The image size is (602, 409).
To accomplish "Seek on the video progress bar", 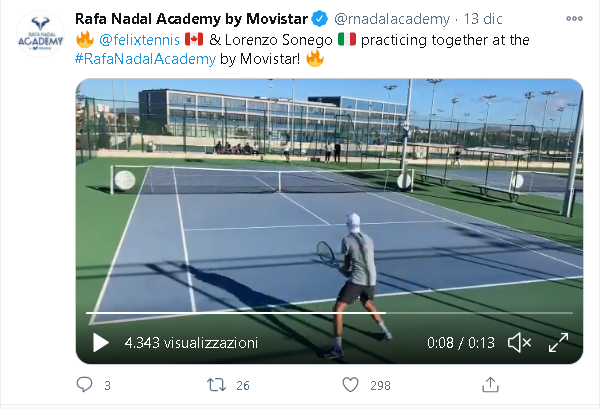I will coord(329,313).
